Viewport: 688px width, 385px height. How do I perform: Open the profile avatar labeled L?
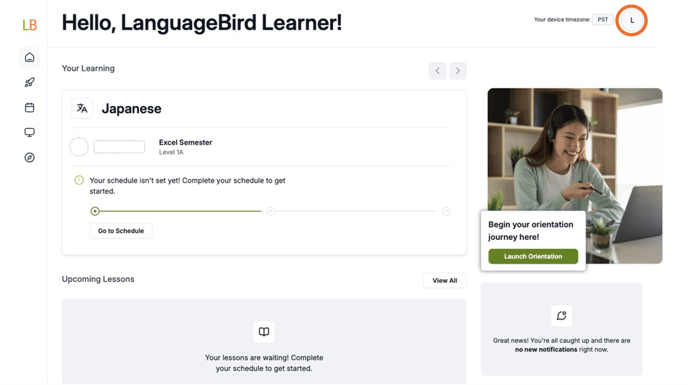pyautogui.click(x=632, y=20)
